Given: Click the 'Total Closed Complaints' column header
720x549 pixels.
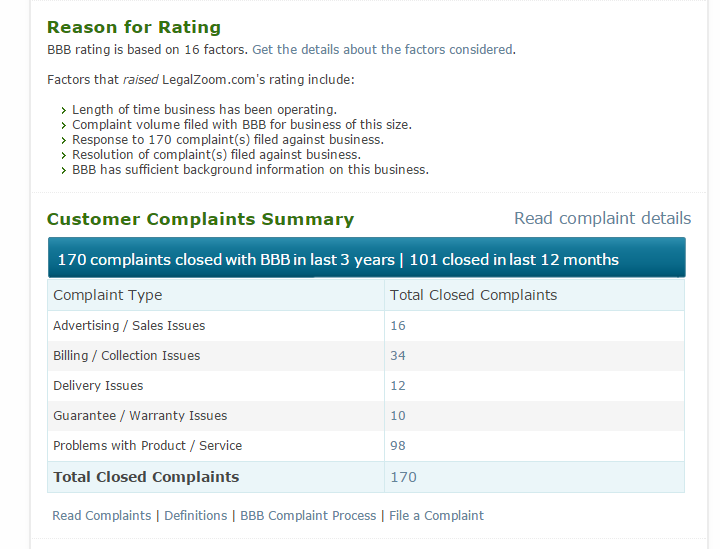Looking at the screenshot, I should (x=473, y=295).
